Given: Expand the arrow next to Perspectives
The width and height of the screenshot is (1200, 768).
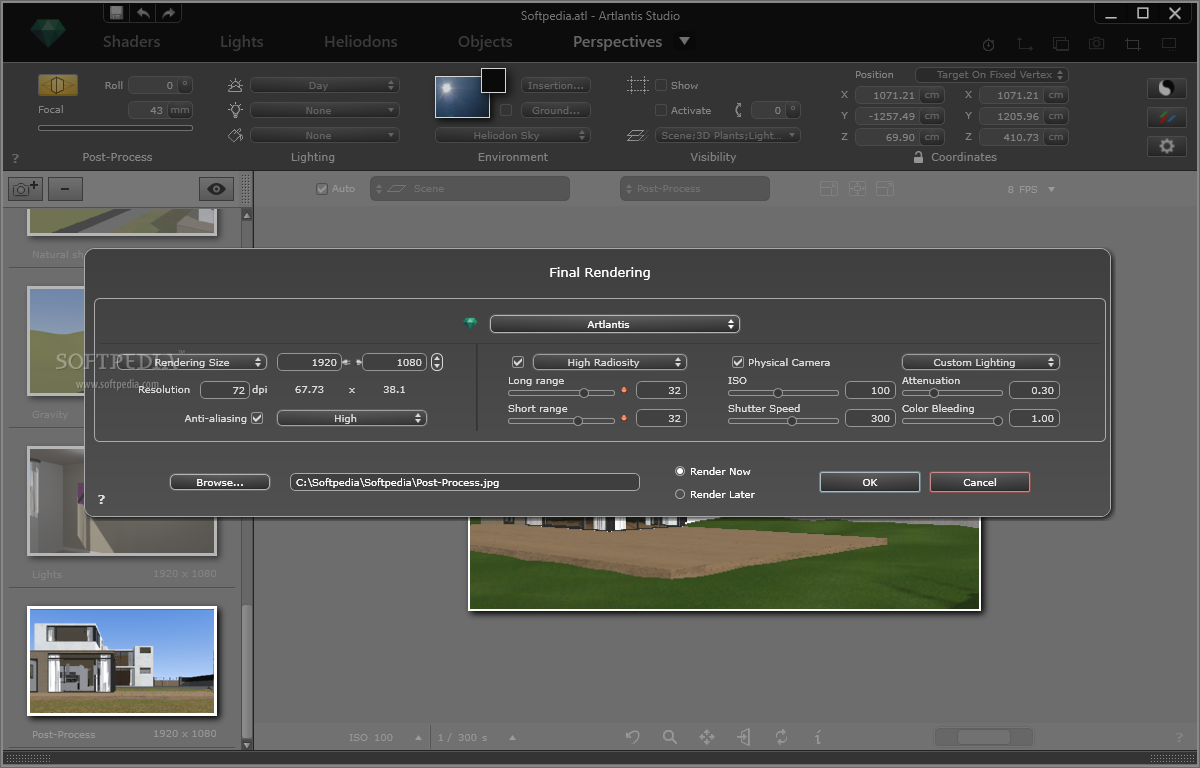Looking at the screenshot, I should [x=684, y=41].
